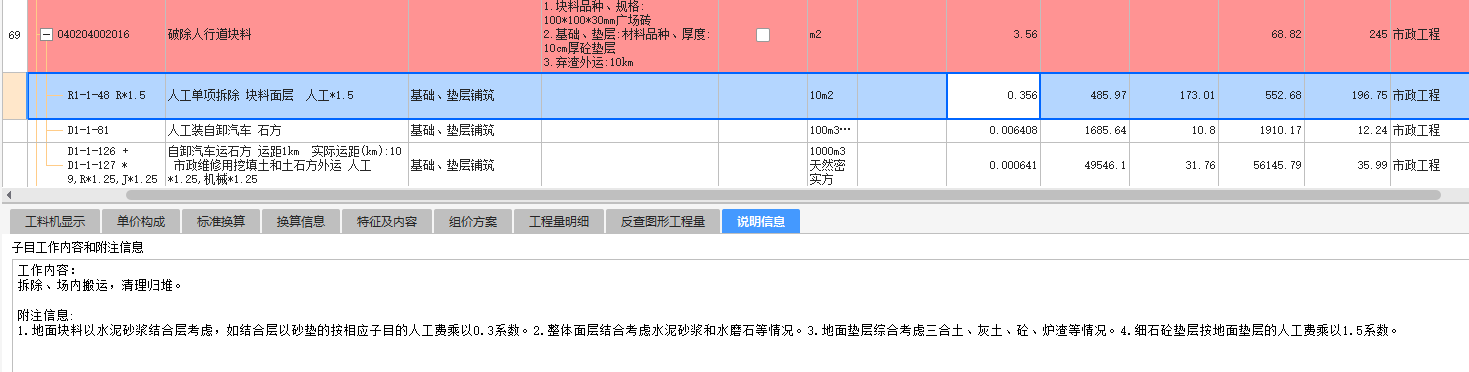Click the 173.01 value cell
The width and height of the screenshot is (1469, 372).
pos(1175,96)
